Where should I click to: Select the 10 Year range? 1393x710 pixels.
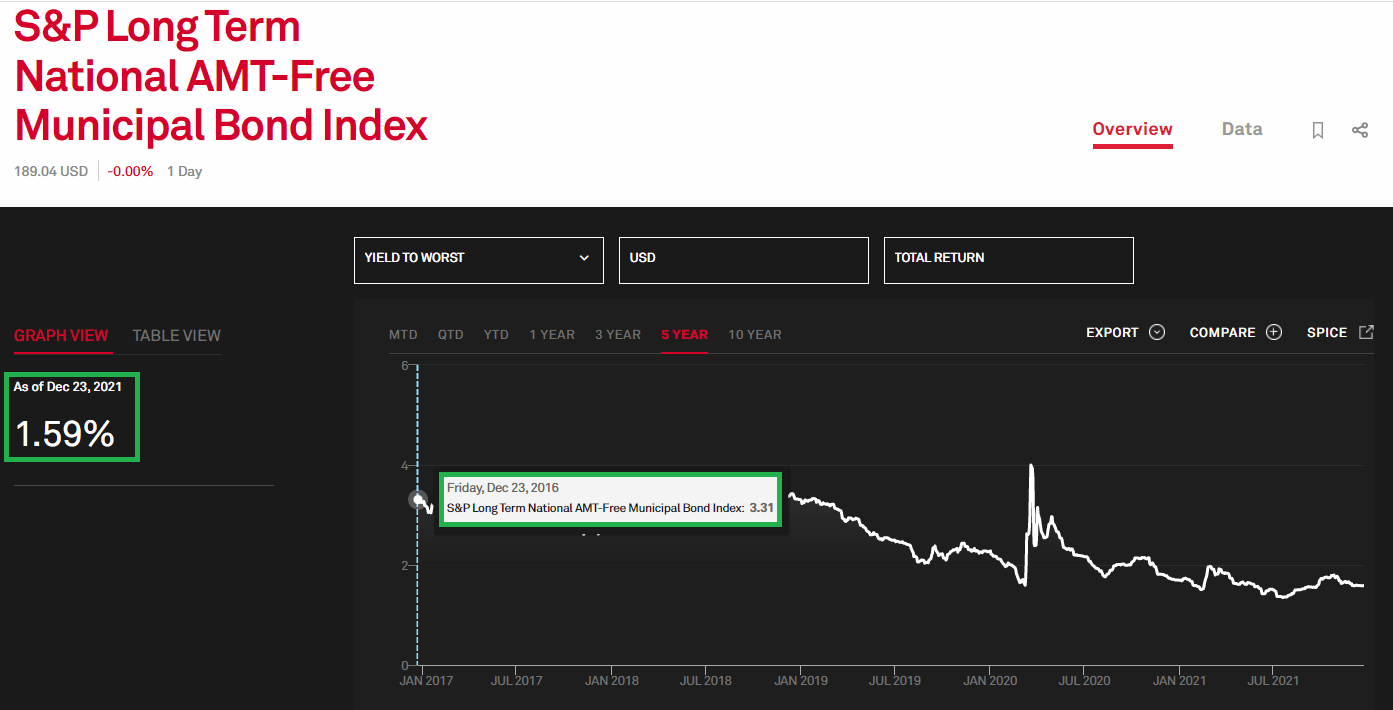click(755, 334)
